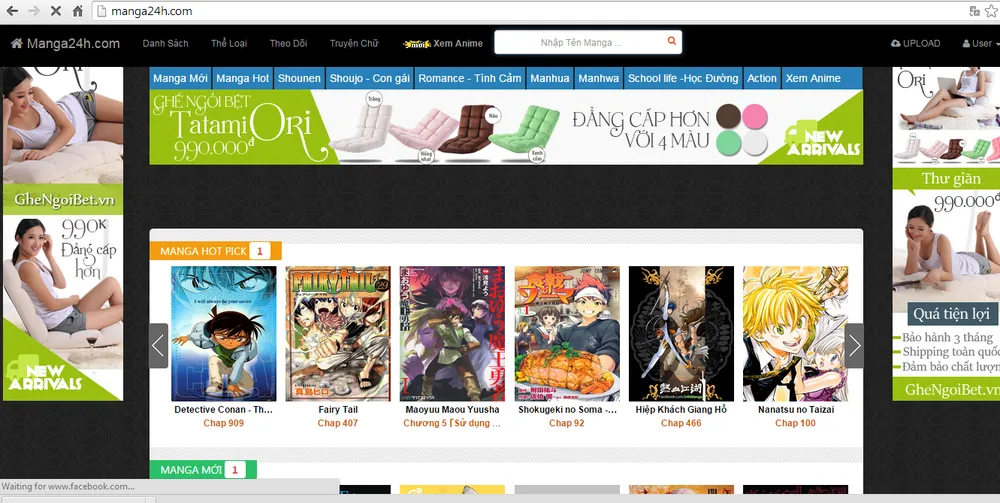Show previous manga with left carousel arrow
This screenshot has width=1000, height=503.
click(x=158, y=346)
